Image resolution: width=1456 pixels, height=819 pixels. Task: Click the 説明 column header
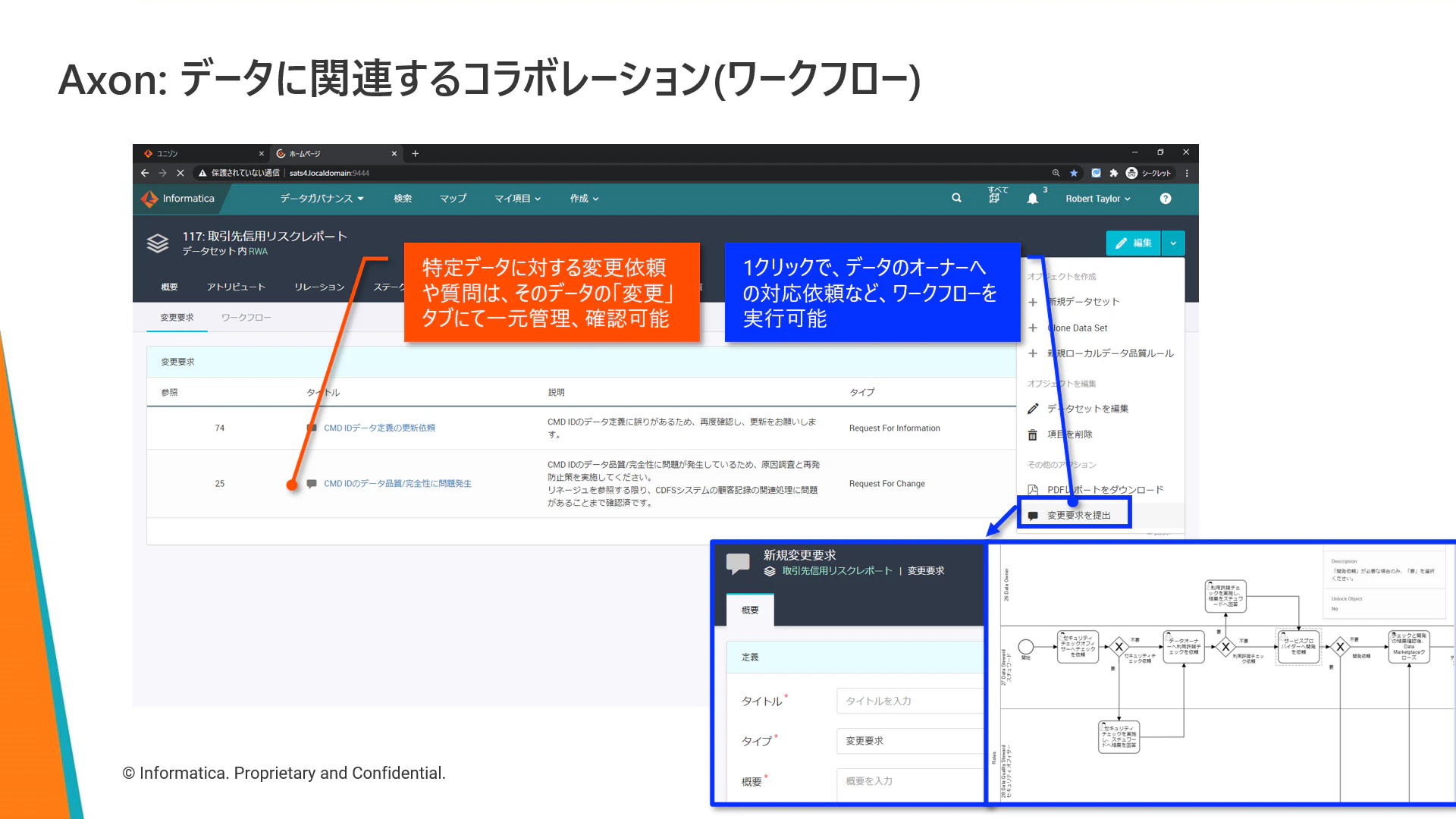[556, 393]
